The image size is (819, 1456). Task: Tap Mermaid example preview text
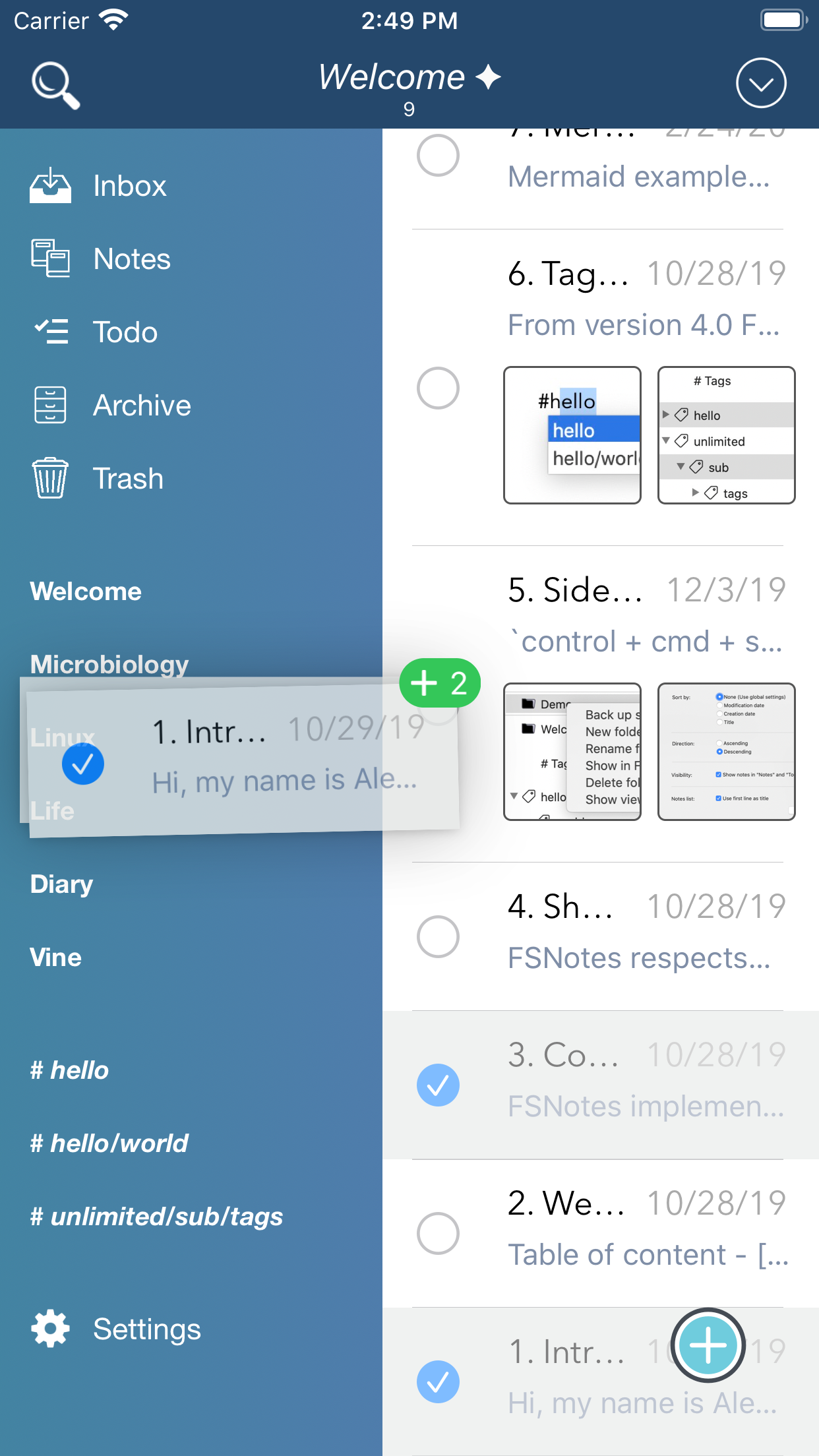coord(639,177)
